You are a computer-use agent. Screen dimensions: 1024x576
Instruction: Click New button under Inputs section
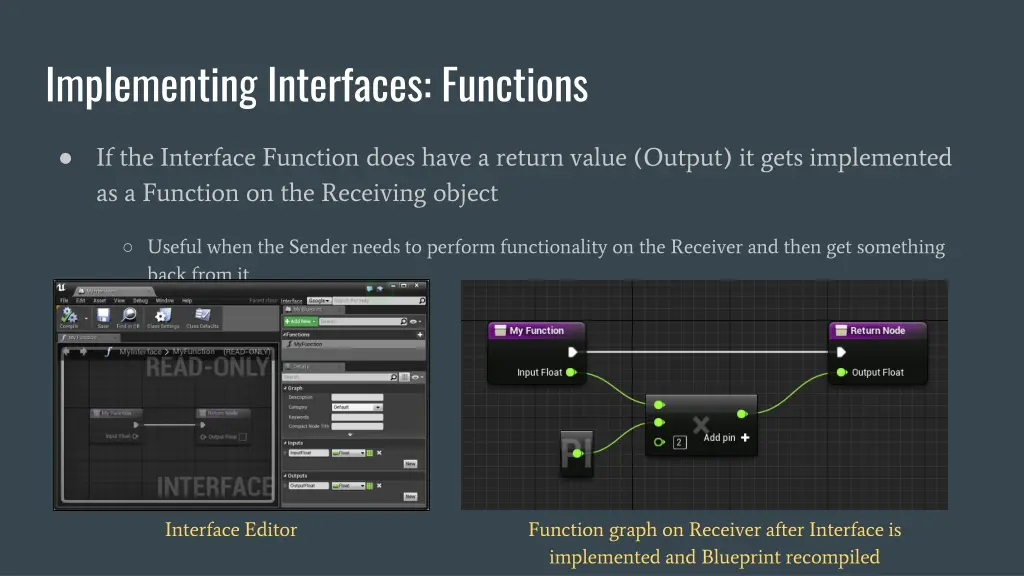pyautogui.click(x=410, y=464)
